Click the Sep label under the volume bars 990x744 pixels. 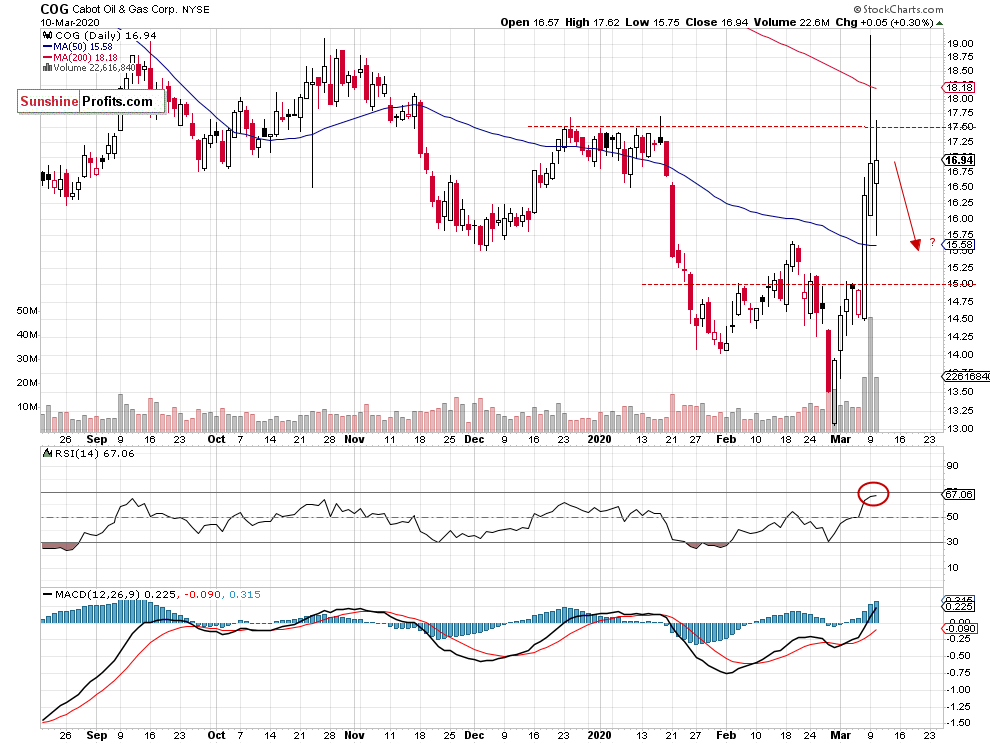point(97,440)
